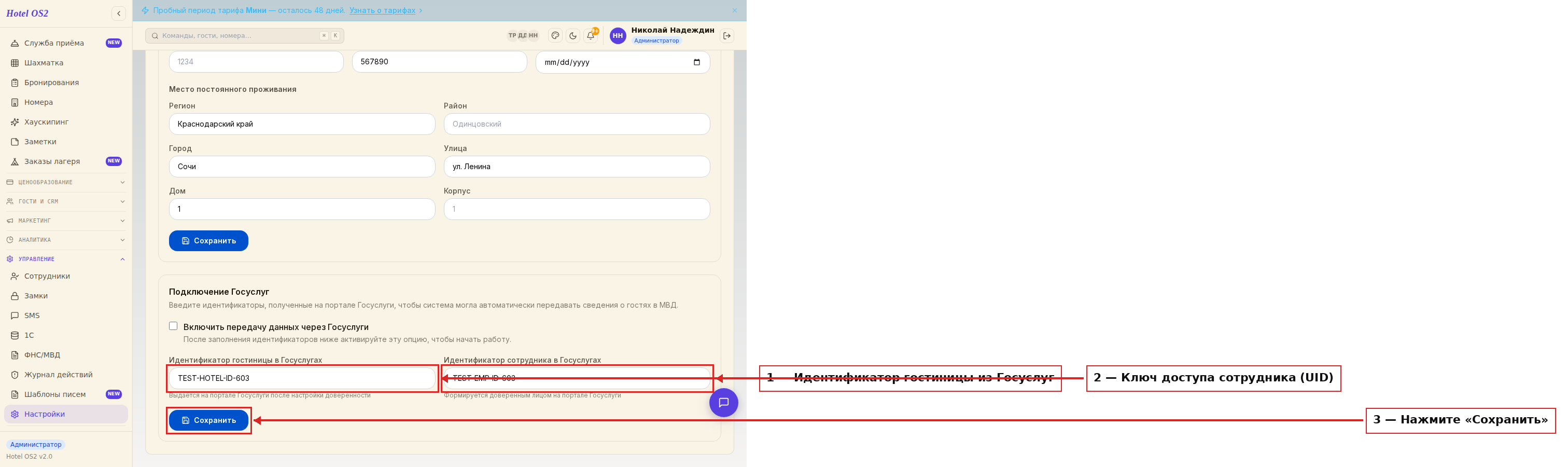Click the Администратор badge in sidebar footer
The height and width of the screenshot is (467, 1568).
point(36,445)
